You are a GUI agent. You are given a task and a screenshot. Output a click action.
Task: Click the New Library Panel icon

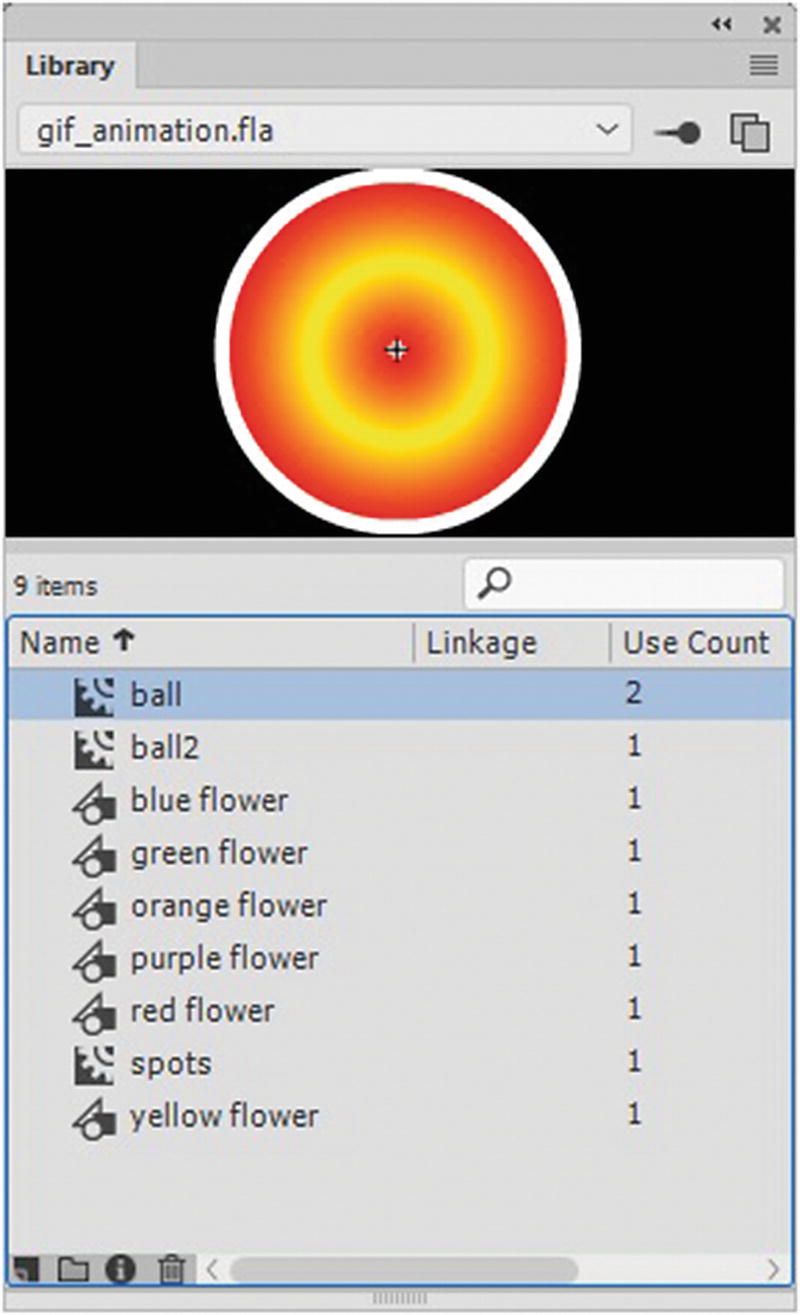coord(751,131)
